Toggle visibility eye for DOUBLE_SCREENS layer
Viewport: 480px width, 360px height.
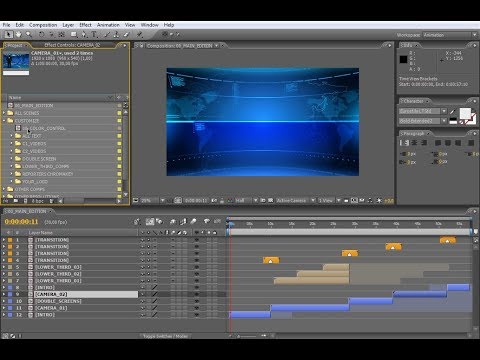[x=197, y=301]
